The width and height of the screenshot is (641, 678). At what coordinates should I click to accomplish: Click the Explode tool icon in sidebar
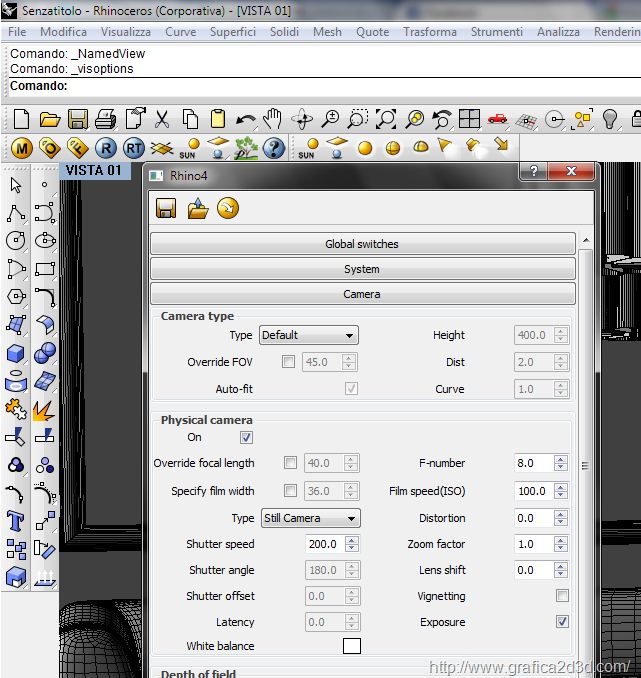(x=44, y=409)
